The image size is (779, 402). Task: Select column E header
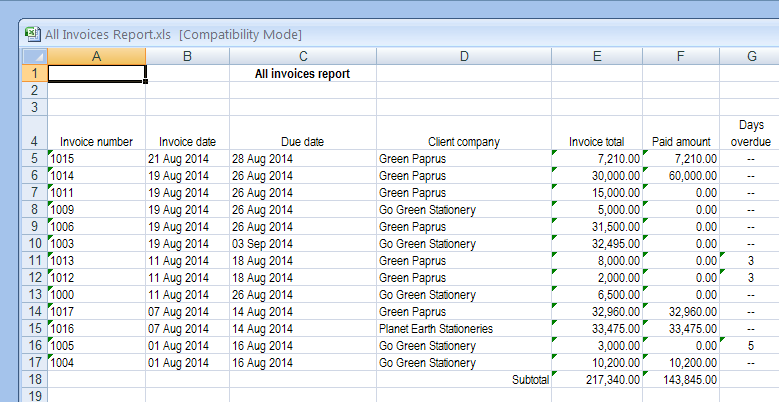point(597,56)
